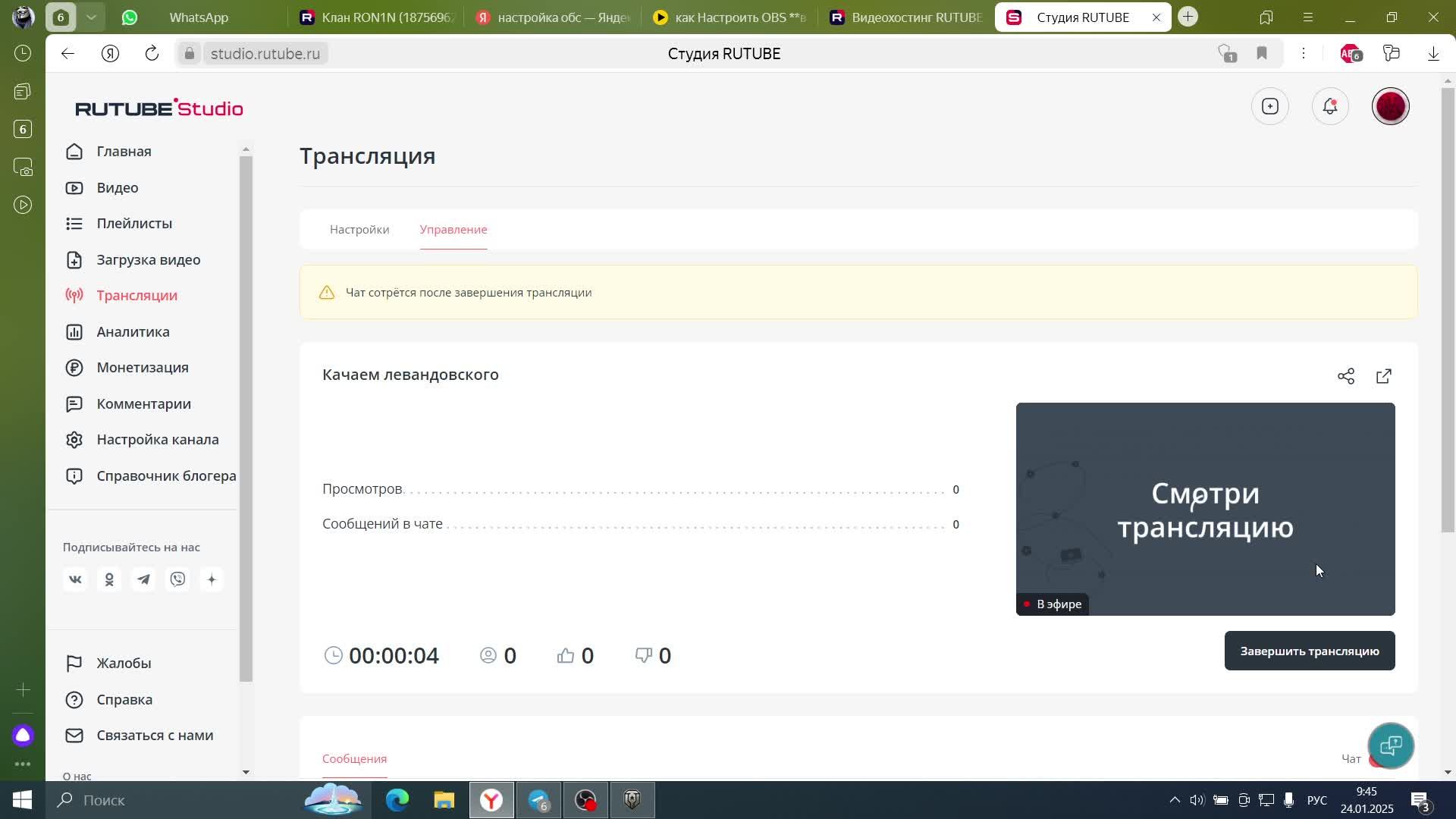Open Alice assistant in browser sidebar
This screenshot has width=1456, height=819.
click(23, 736)
